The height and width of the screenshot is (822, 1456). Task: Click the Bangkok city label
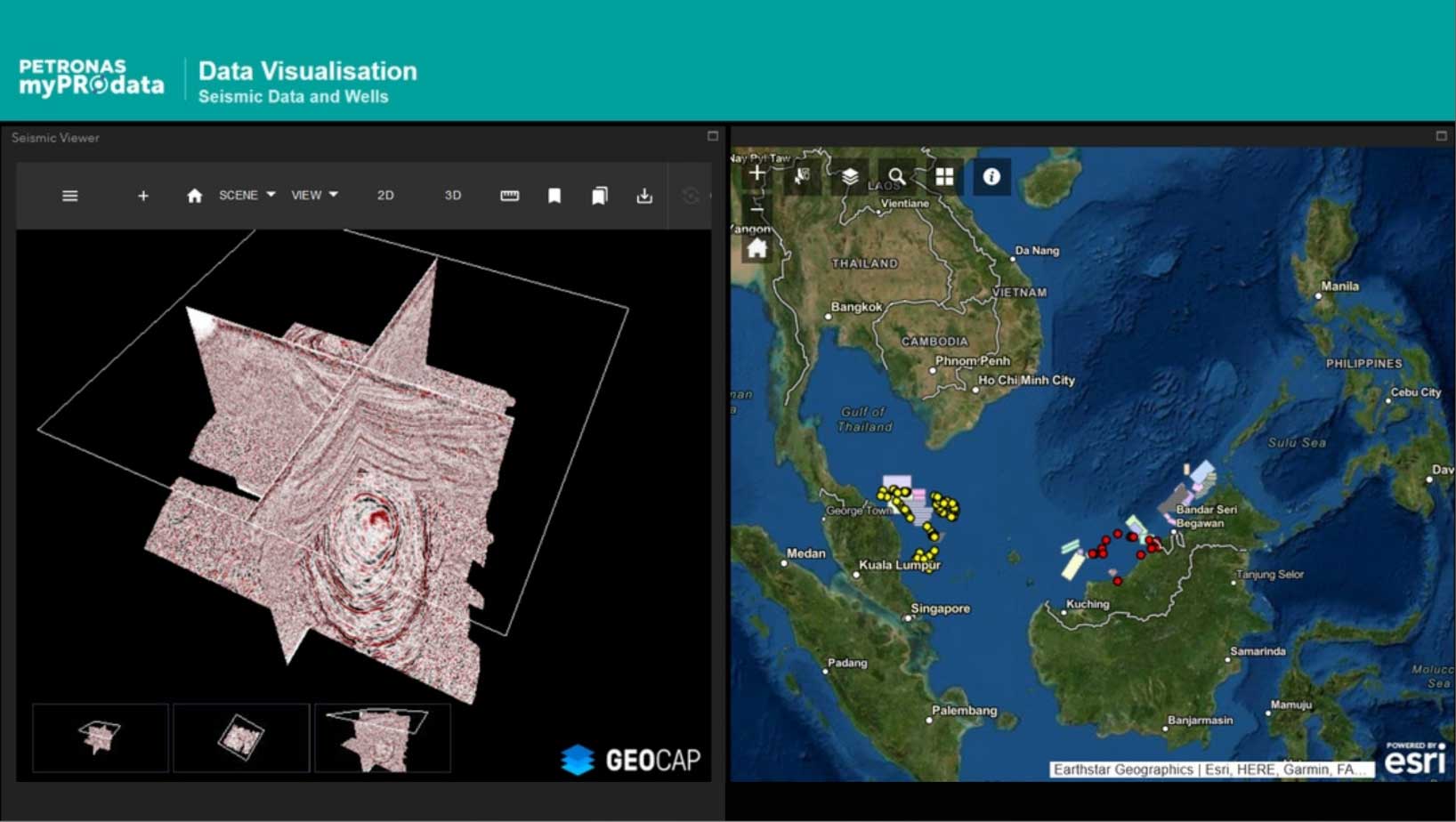pos(856,307)
